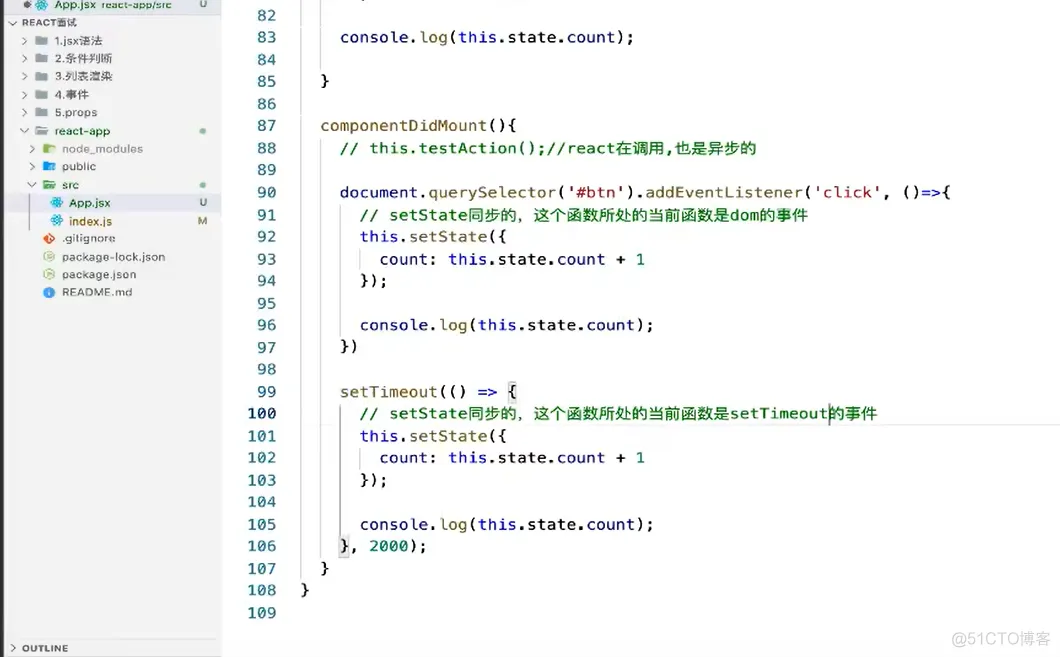Open the README.md file
The width and height of the screenshot is (1060, 657).
click(97, 293)
